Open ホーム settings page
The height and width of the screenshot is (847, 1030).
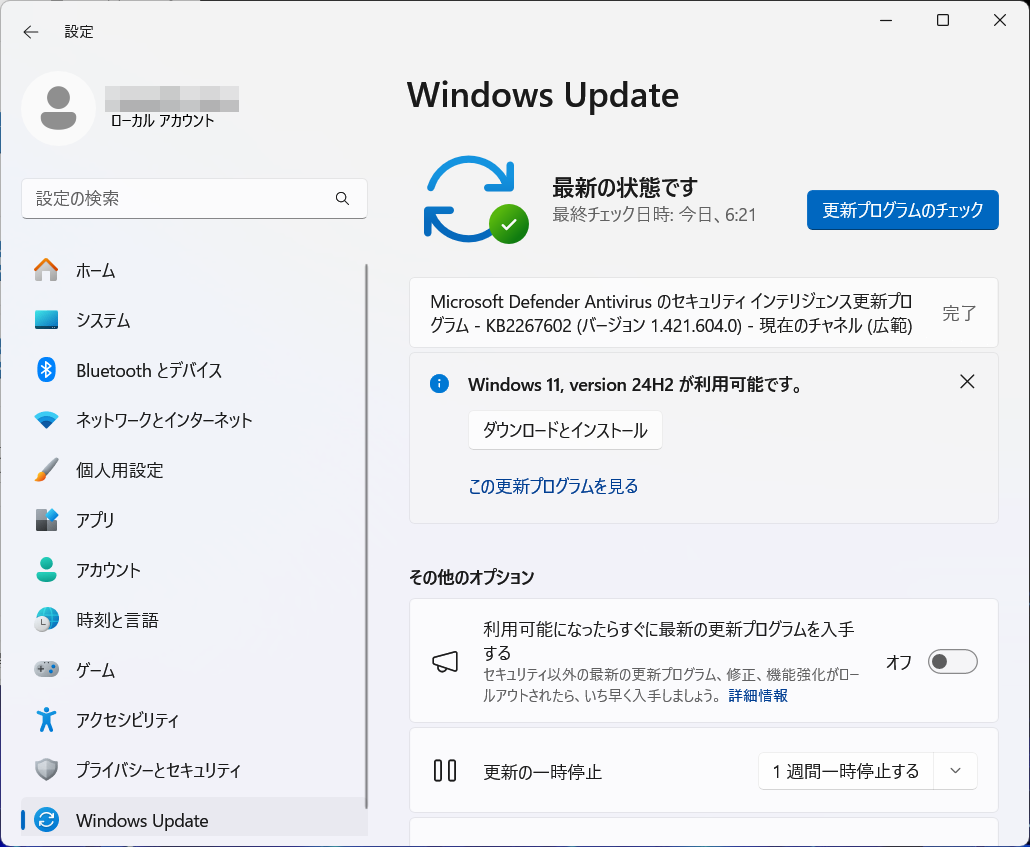coord(194,270)
